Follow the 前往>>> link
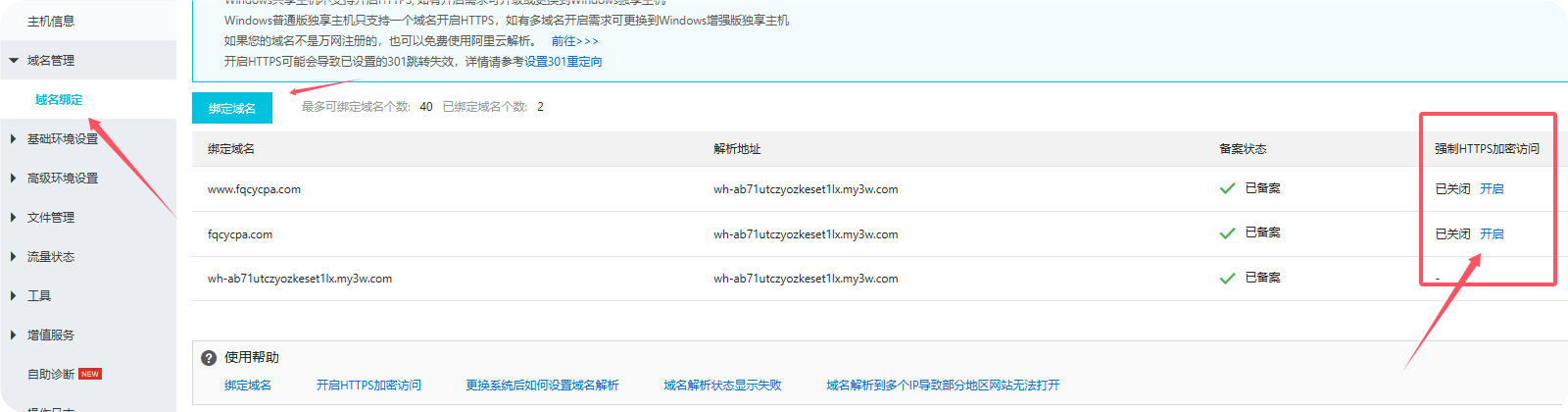This screenshot has width=1568, height=412. [x=574, y=41]
